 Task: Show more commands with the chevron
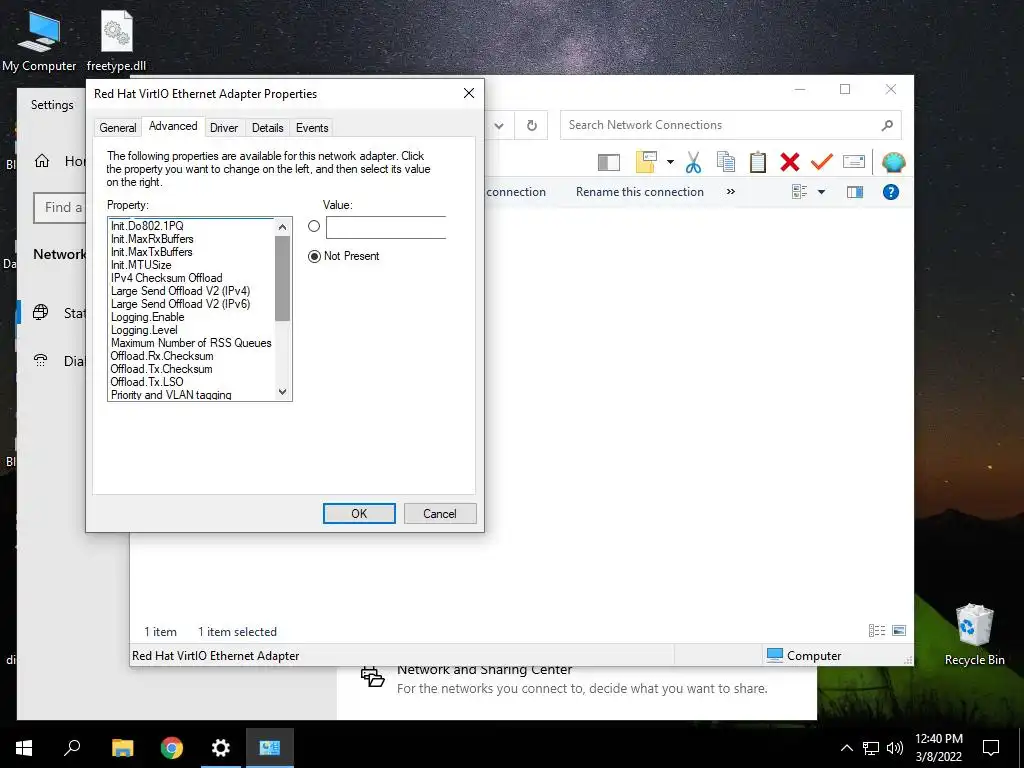click(731, 191)
